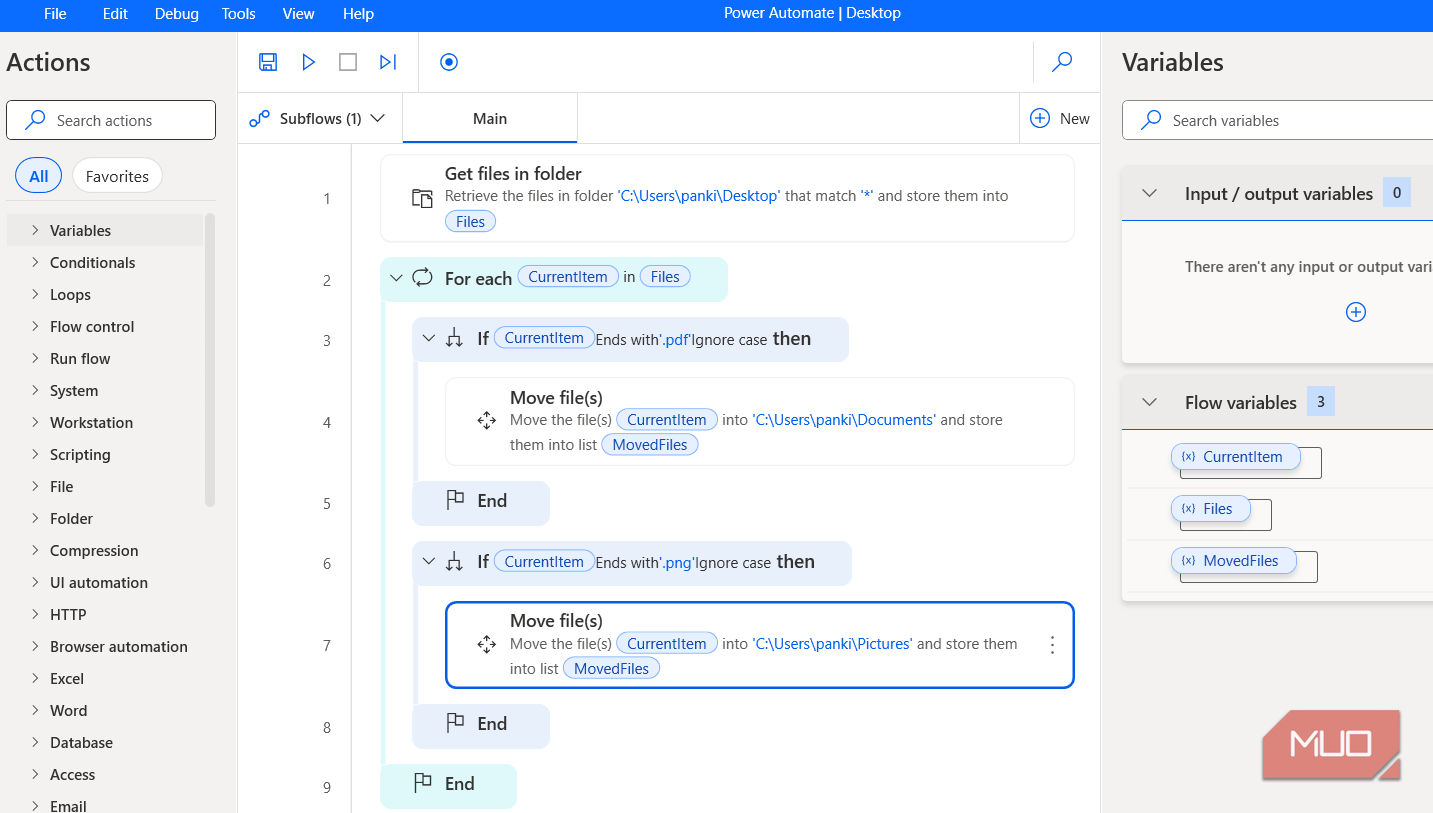The height and width of the screenshot is (813, 1433).
Task: Expand the Folder action group
Action: [35, 518]
